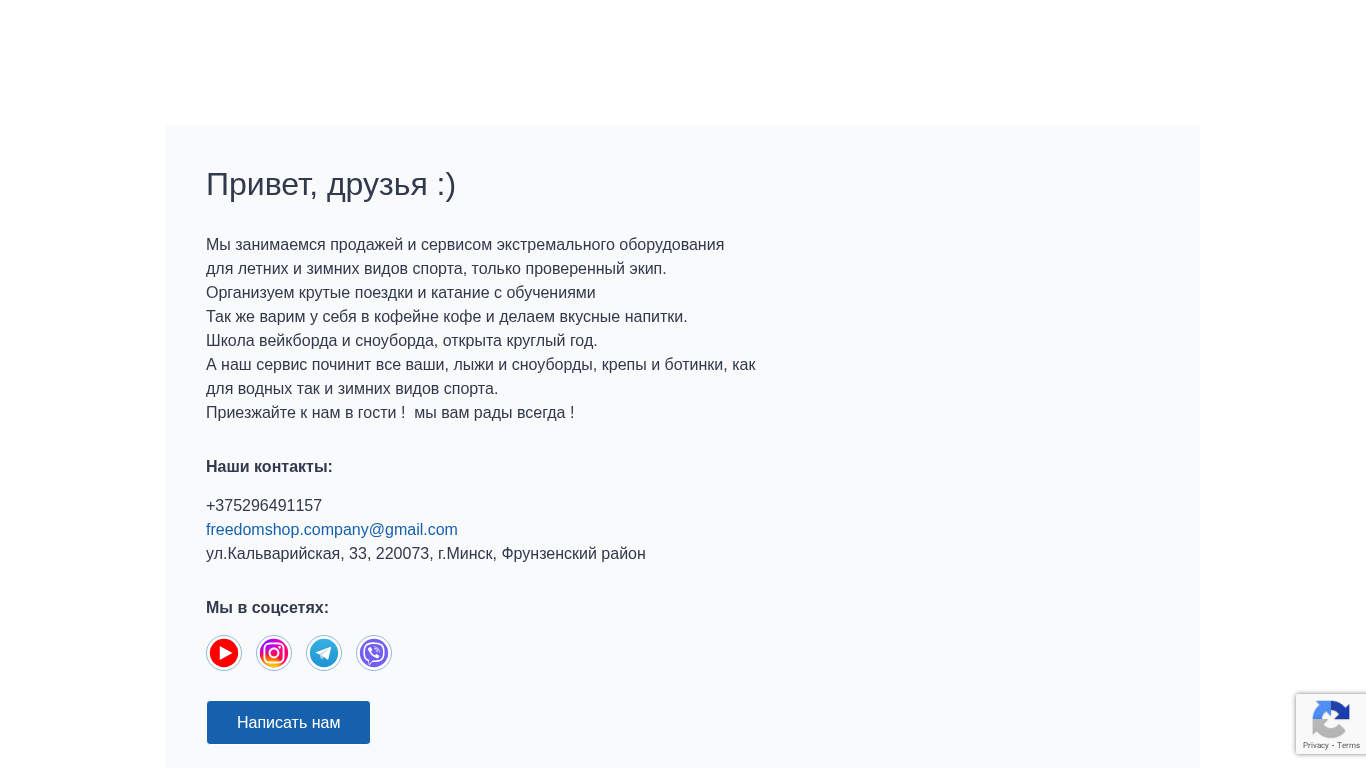This screenshot has height=768, width=1366.
Task: Click the heading "Привет, друзья :)"
Action: 331,185
